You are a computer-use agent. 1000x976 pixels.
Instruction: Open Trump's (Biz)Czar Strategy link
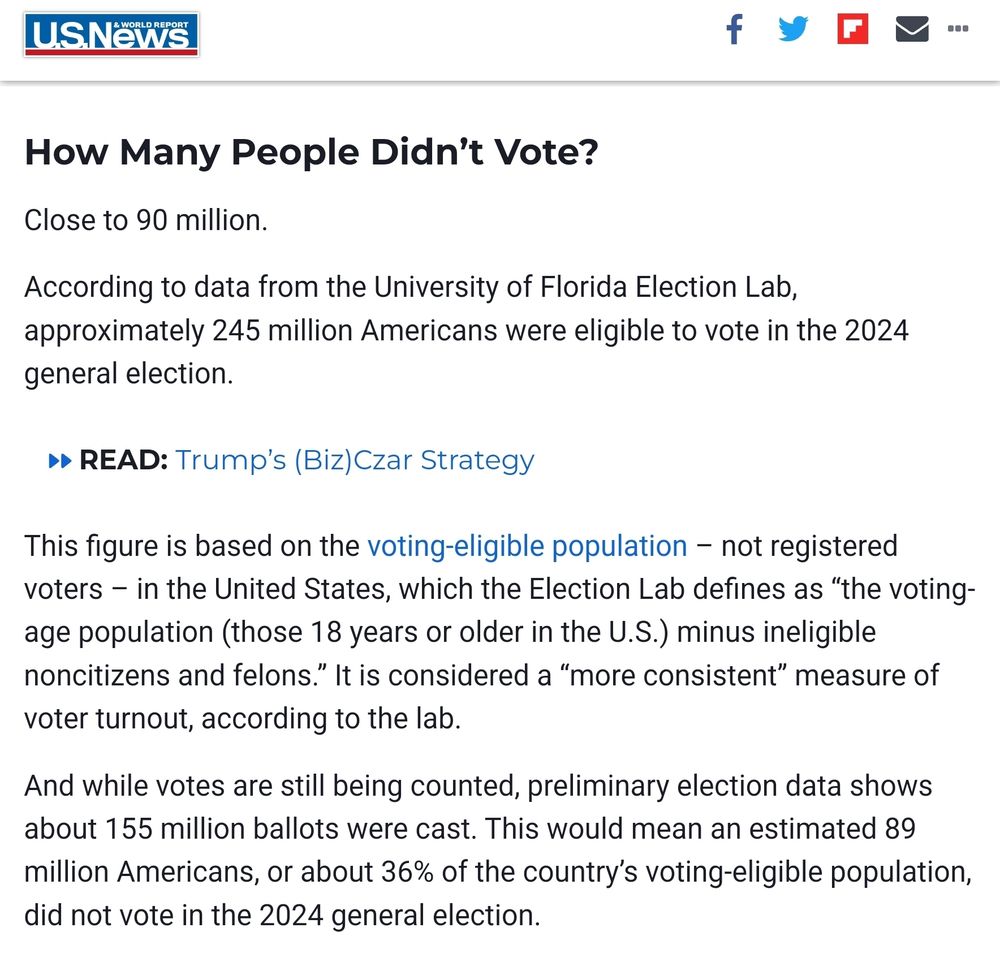point(355,461)
